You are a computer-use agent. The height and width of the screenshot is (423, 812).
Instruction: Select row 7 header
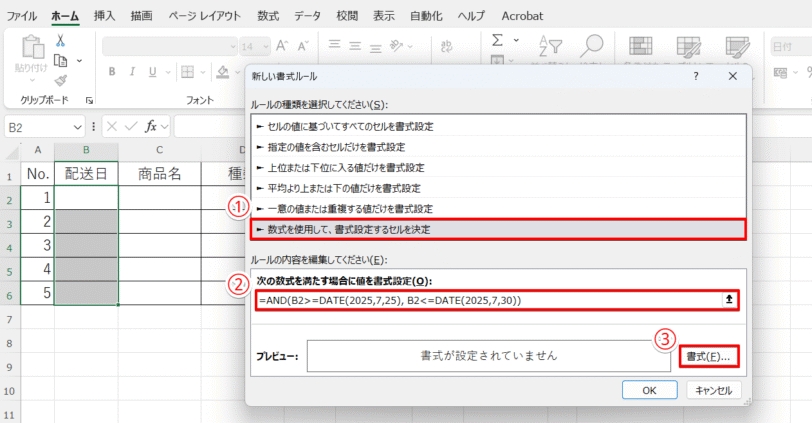pos(9,319)
